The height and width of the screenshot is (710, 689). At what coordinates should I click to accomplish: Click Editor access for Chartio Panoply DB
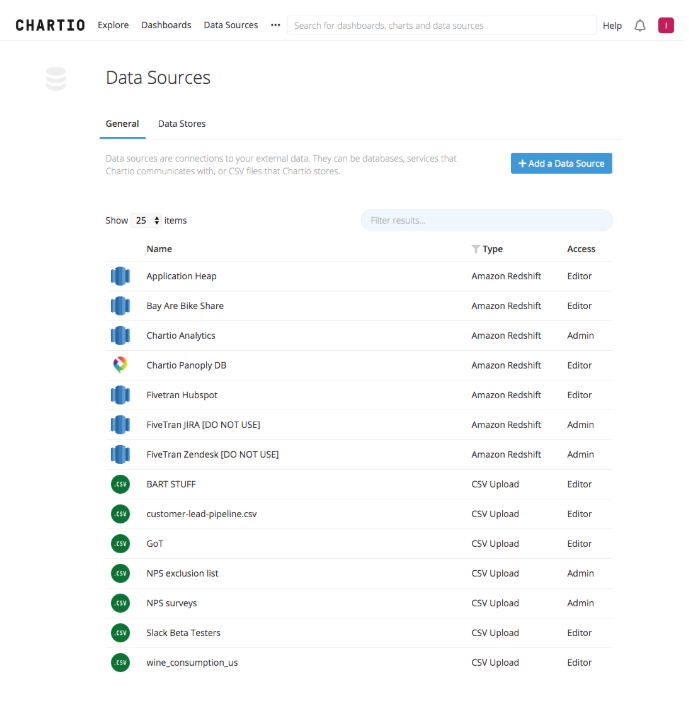click(x=579, y=365)
